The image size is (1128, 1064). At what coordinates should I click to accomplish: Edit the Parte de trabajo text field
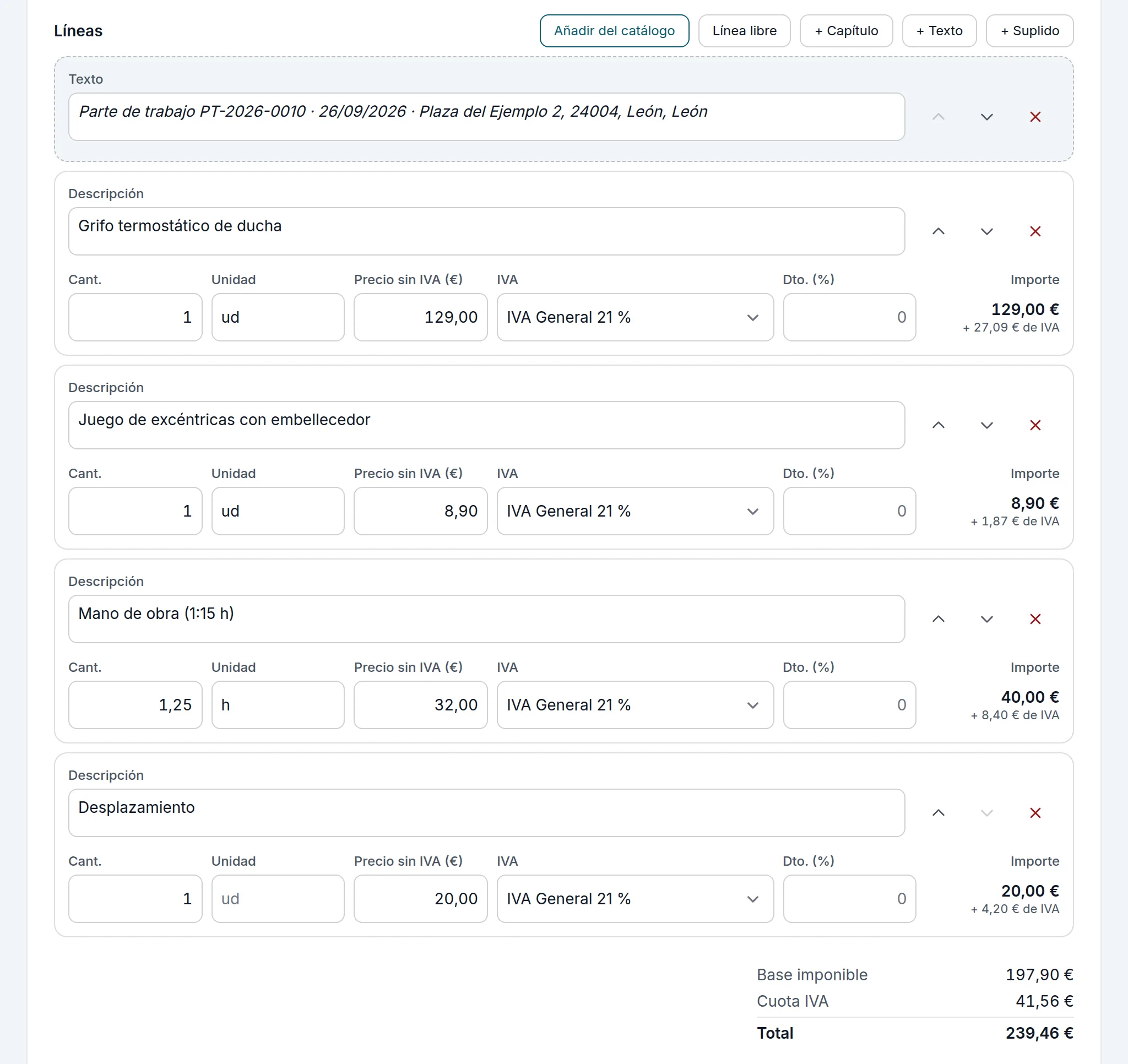[x=486, y=117]
